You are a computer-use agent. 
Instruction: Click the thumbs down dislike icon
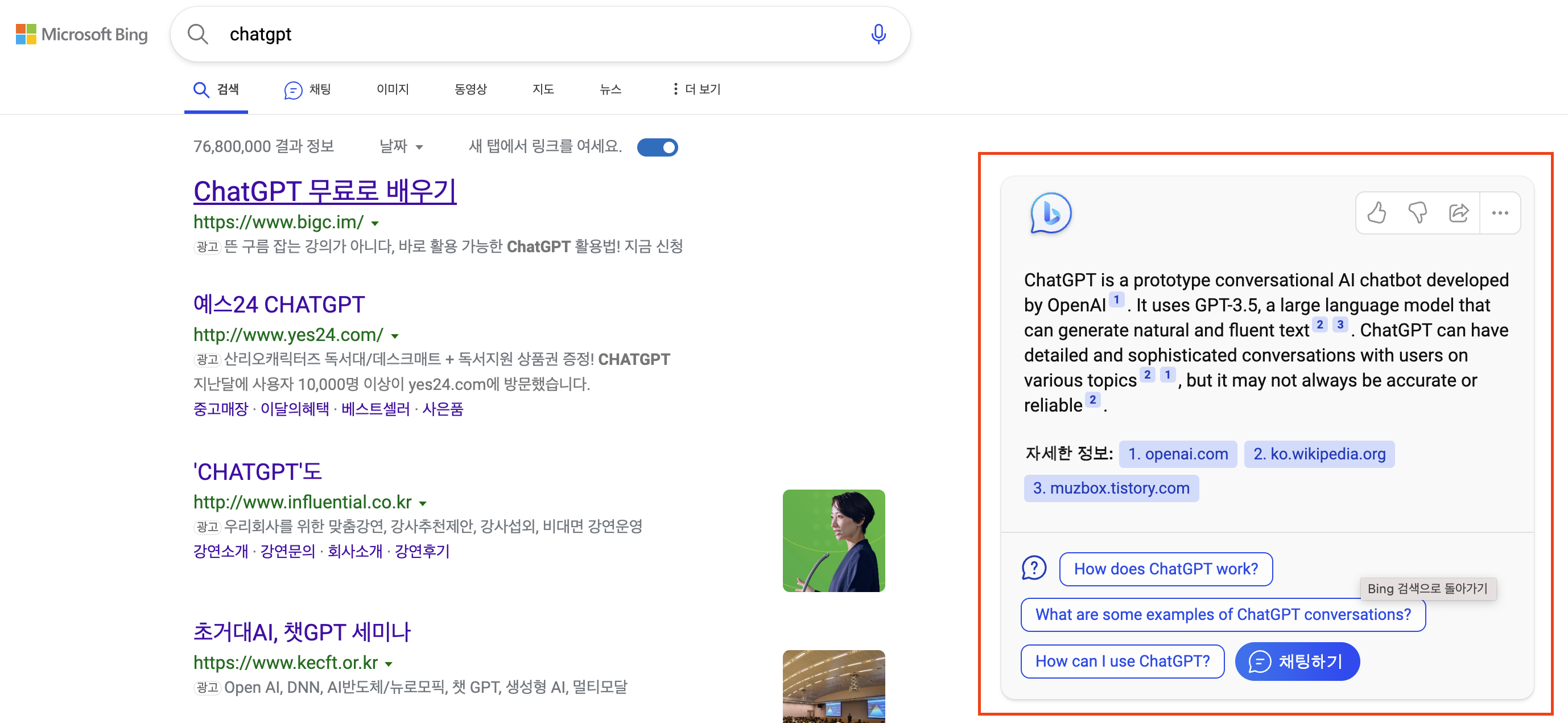tap(1418, 212)
